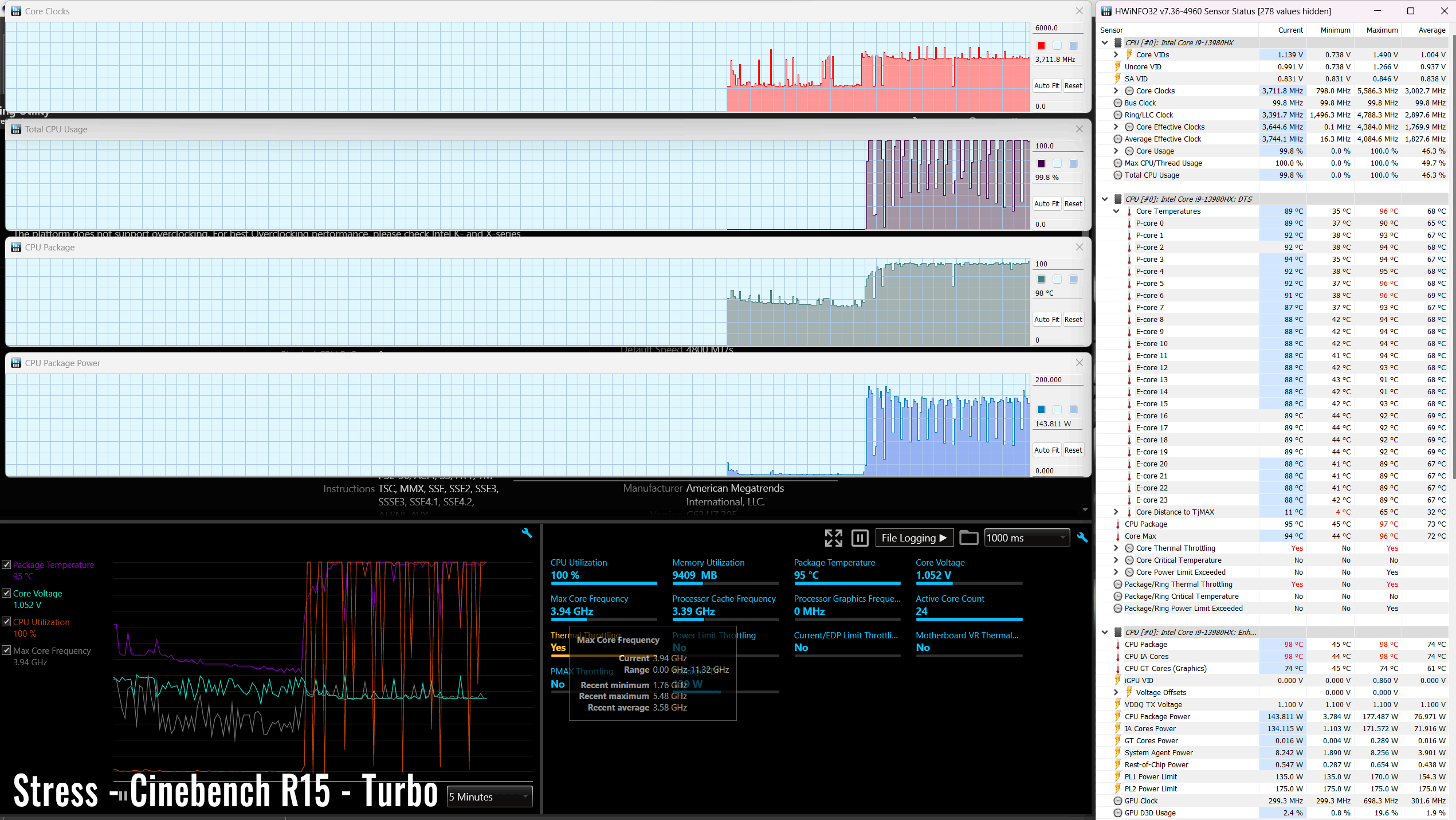
Task: Click the Total CPU Usage row icon
Action: (x=1117, y=175)
